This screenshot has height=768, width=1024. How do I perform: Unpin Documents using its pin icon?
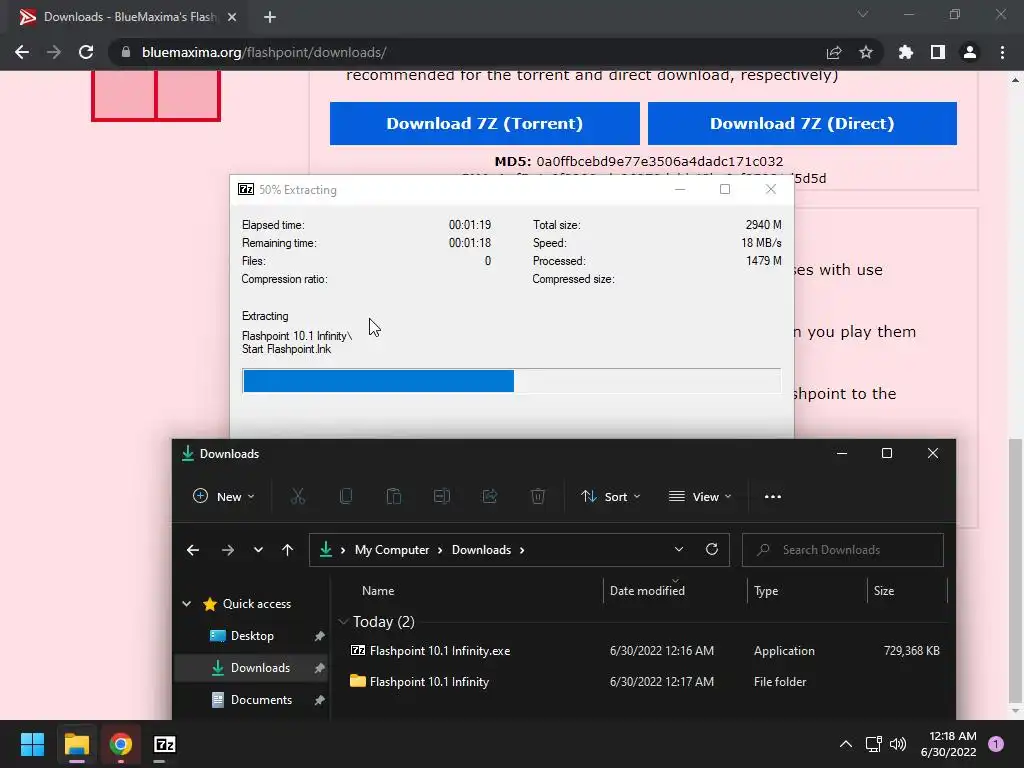[x=319, y=700]
